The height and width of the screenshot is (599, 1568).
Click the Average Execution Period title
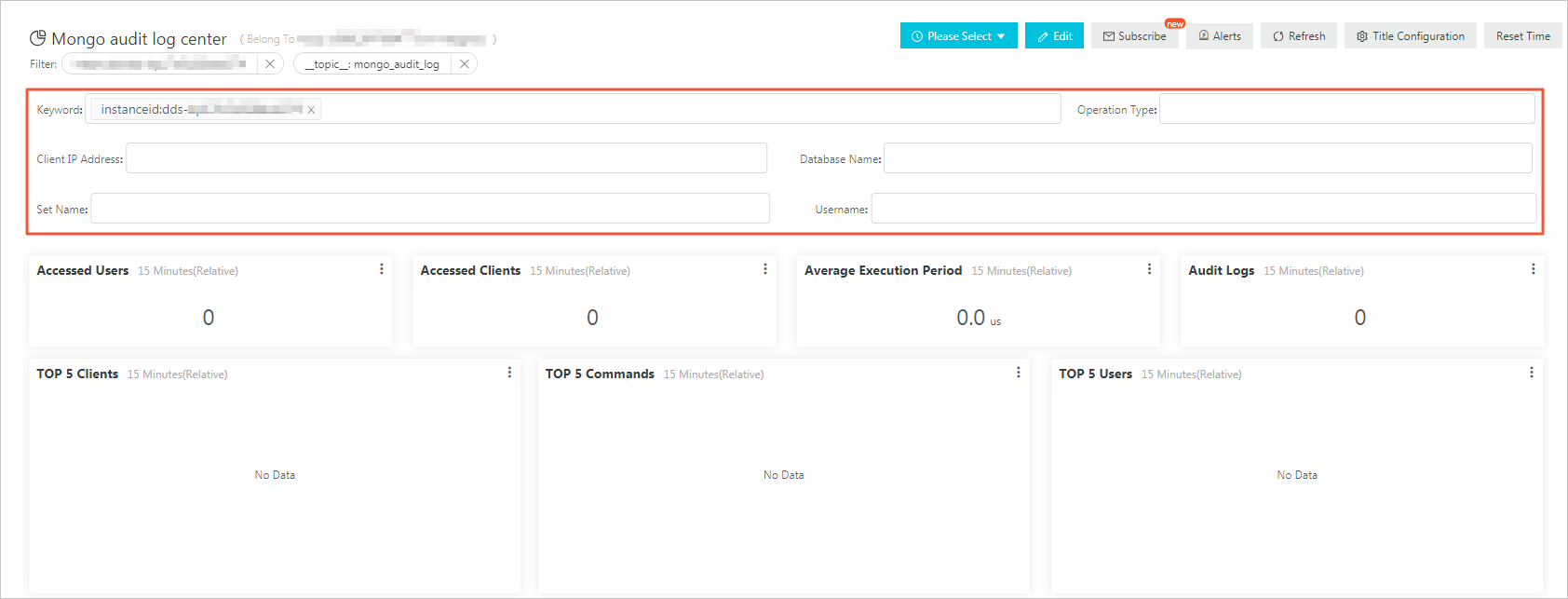[x=883, y=270]
